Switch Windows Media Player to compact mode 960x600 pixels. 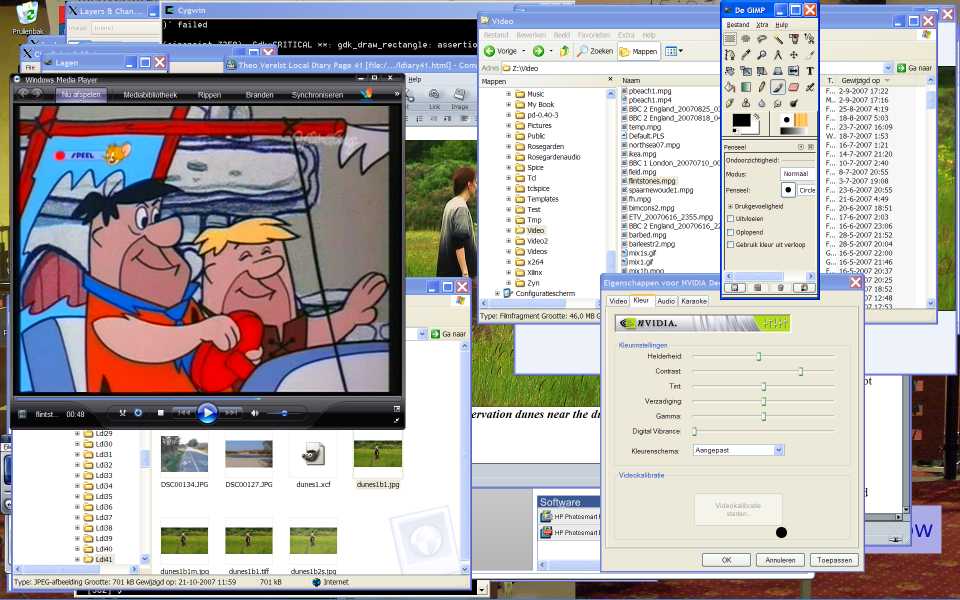[396, 421]
